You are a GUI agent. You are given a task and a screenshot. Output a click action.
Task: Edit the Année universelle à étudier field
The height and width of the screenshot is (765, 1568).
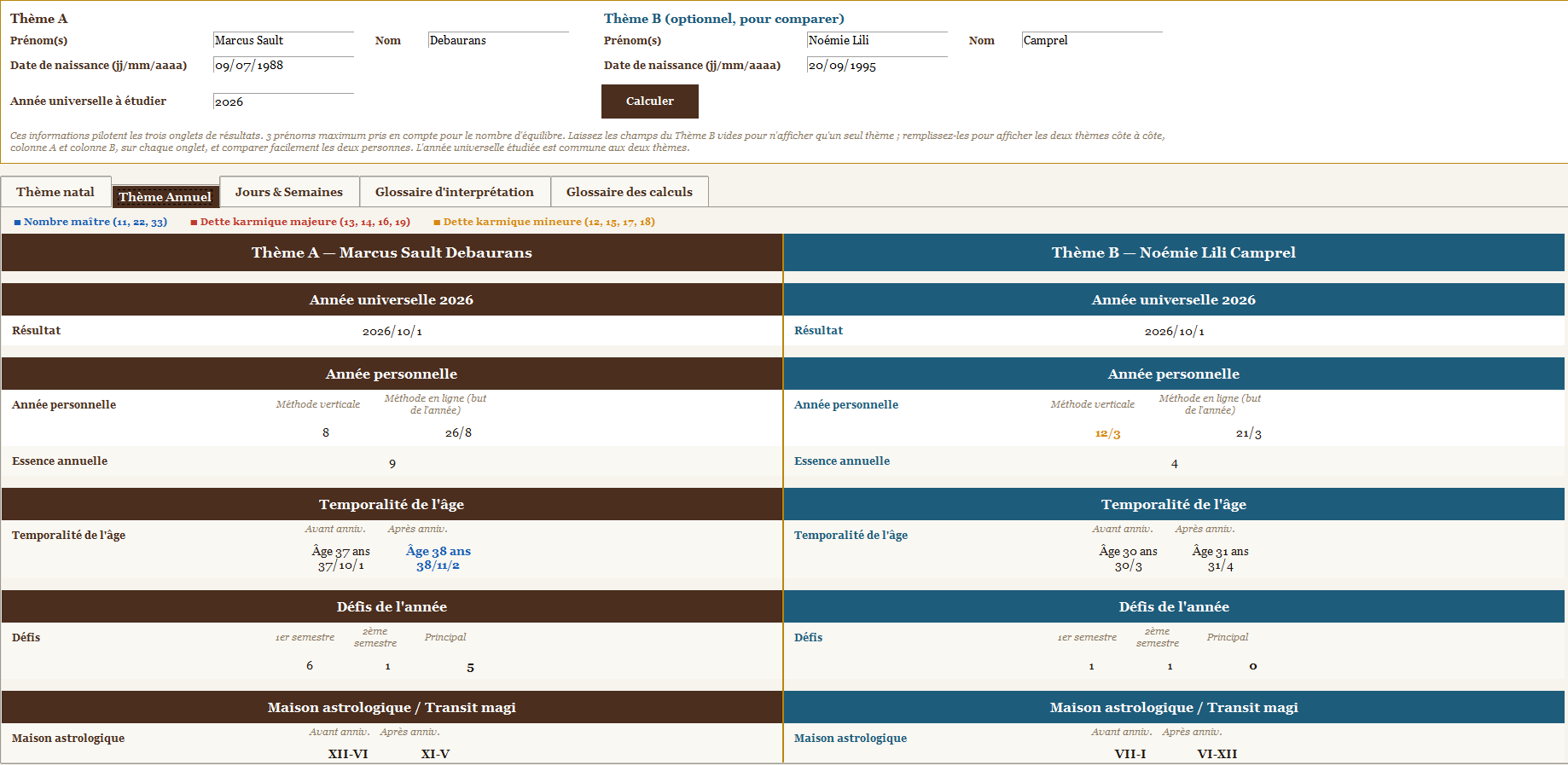[283, 101]
